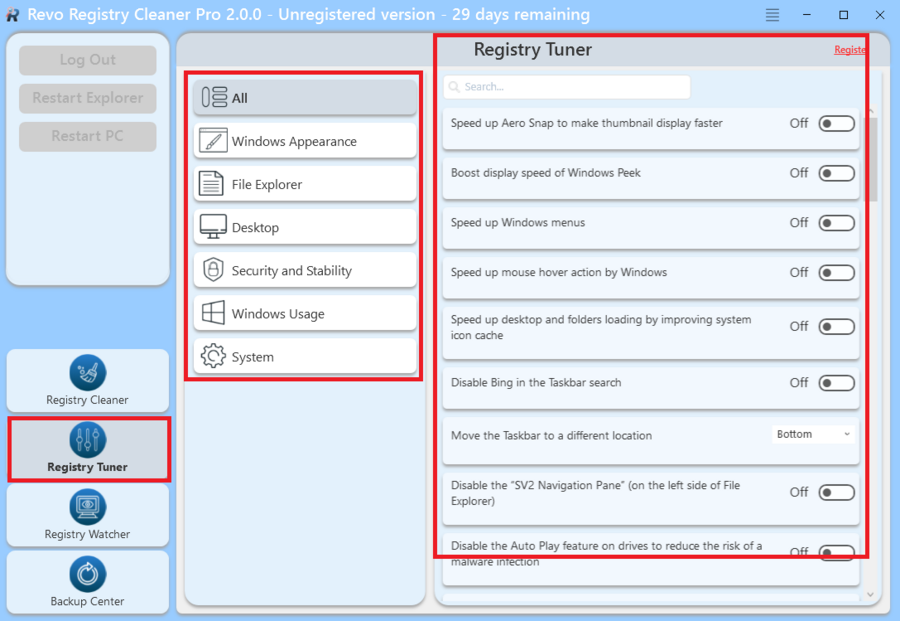Turn on Disable Bing in Taskbar search
The image size is (900, 621).
click(x=836, y=383)
